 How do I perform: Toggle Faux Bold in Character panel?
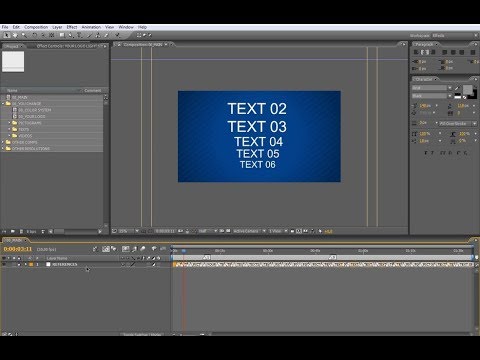tap(426, 153)
